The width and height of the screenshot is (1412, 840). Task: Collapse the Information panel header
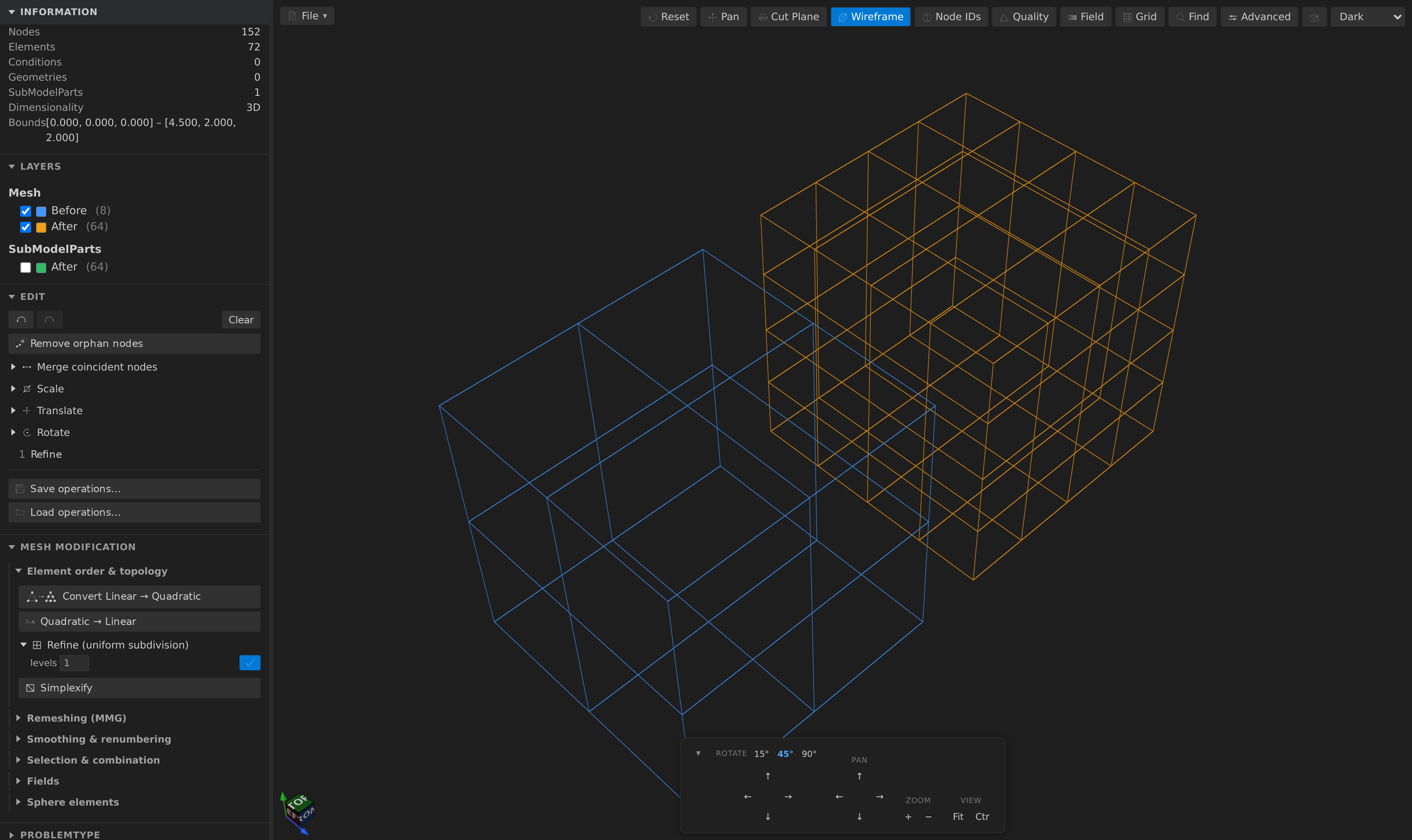[134, 12]
